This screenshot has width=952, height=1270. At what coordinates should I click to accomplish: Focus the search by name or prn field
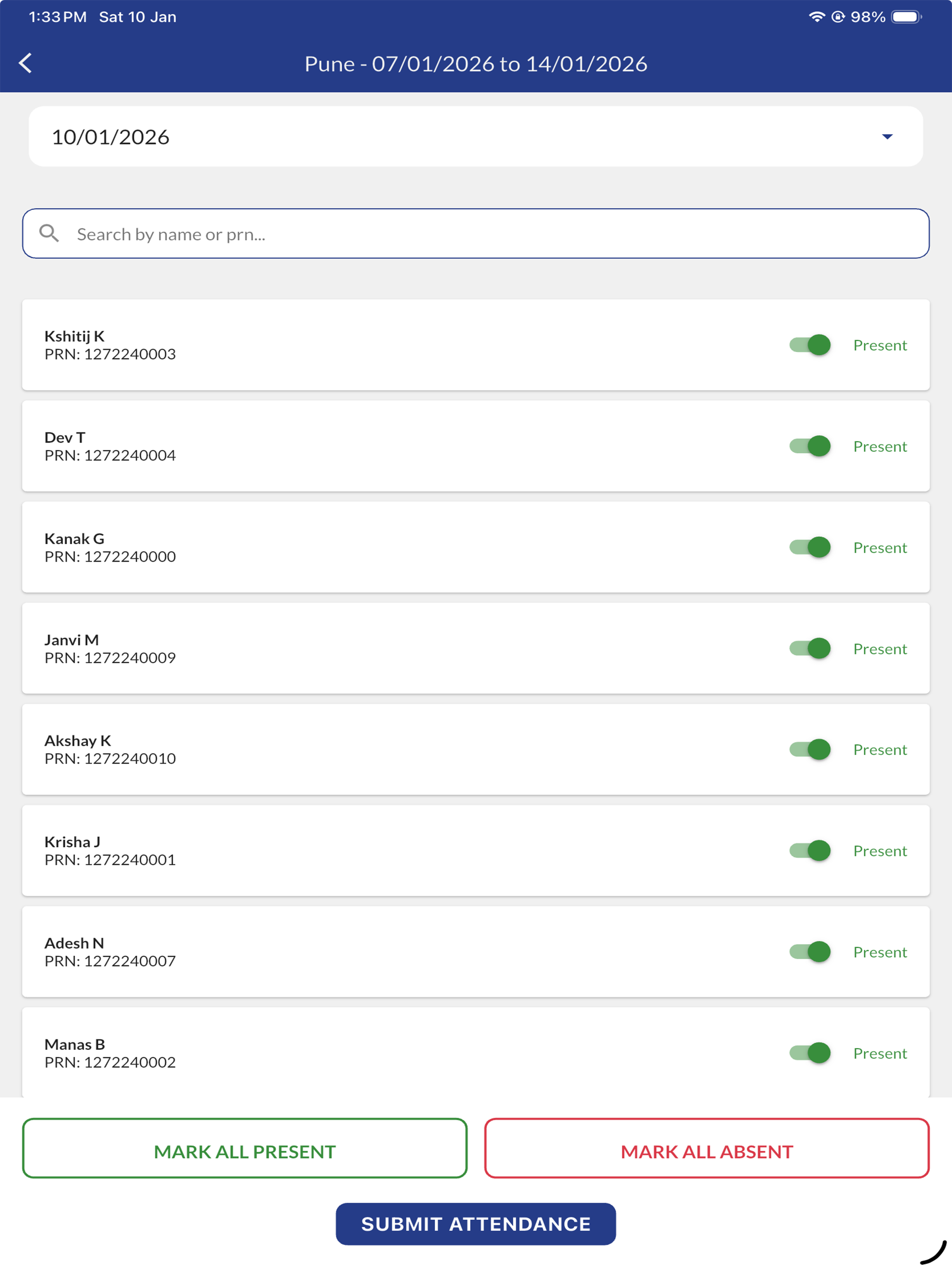(476, 234)
